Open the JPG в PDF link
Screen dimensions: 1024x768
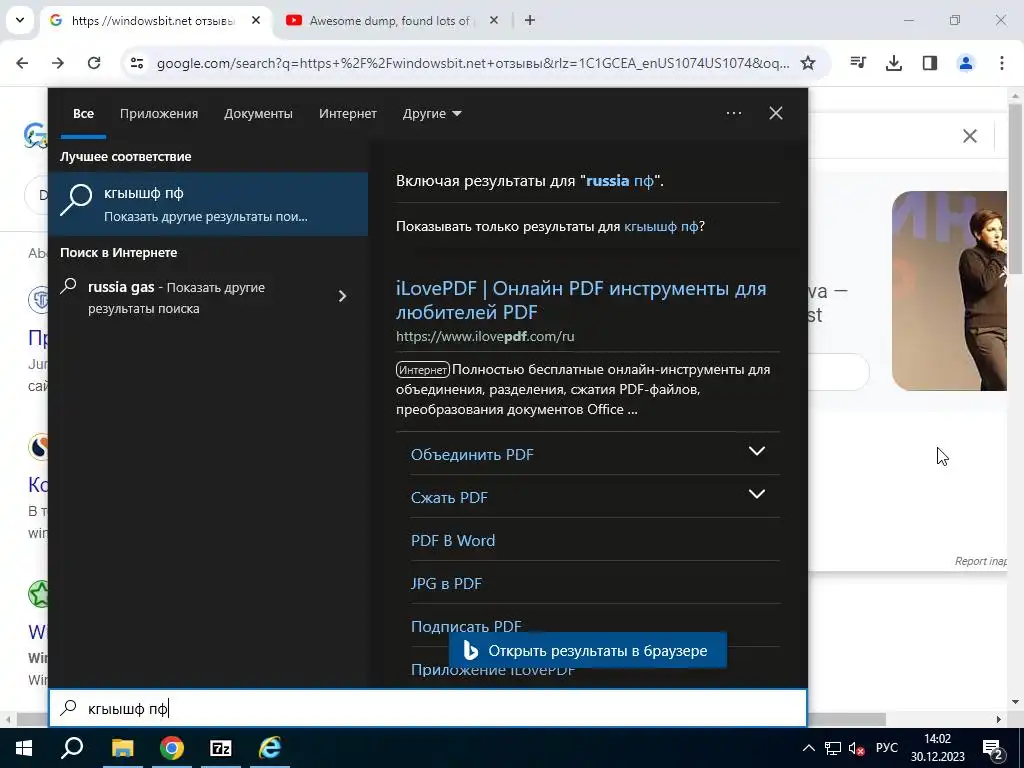click(446, 584)
